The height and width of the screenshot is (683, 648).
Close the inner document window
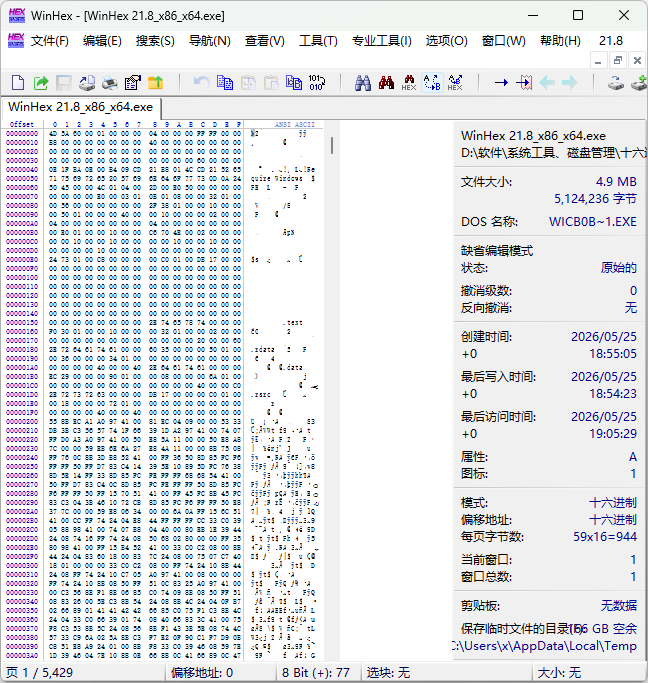click(x=638, y=61)
